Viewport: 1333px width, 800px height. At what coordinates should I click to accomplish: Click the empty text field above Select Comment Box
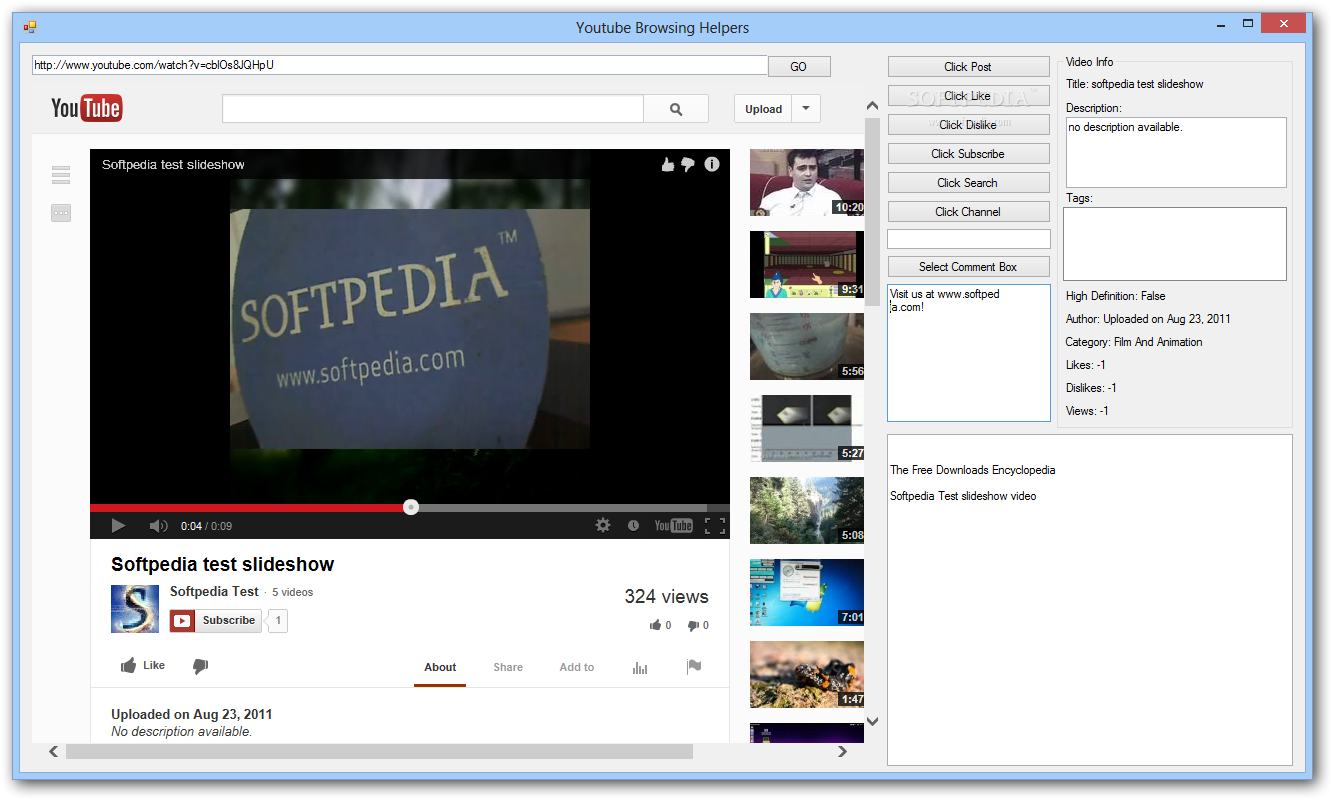pyautogui.click(x=969, y=239)
